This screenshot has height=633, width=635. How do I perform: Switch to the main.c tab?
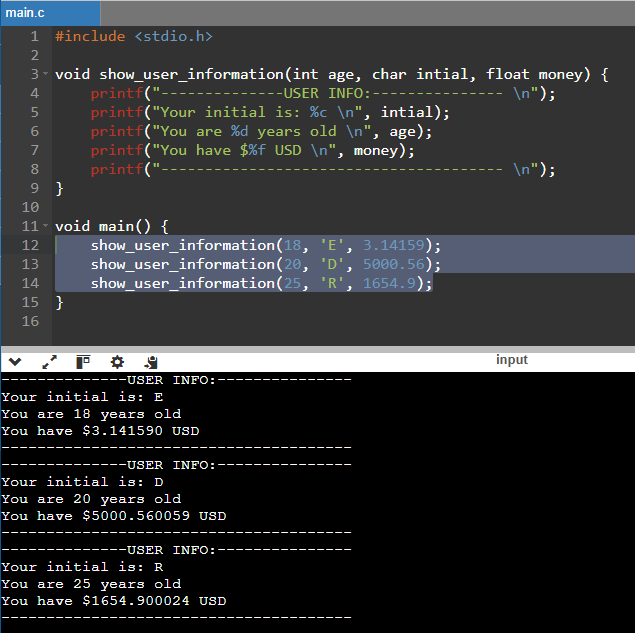[50, 13]
